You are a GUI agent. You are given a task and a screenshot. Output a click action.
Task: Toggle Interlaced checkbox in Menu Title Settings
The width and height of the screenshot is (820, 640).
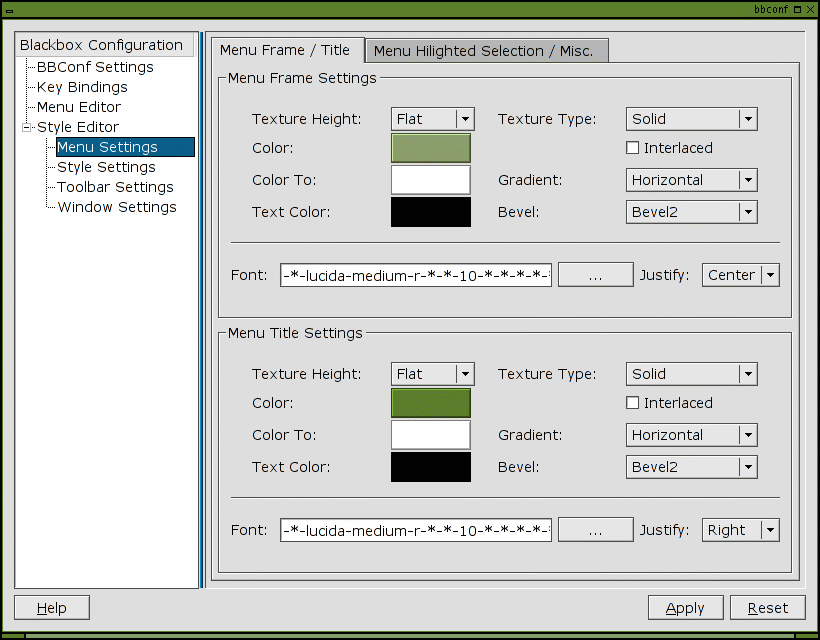[632, 403]
